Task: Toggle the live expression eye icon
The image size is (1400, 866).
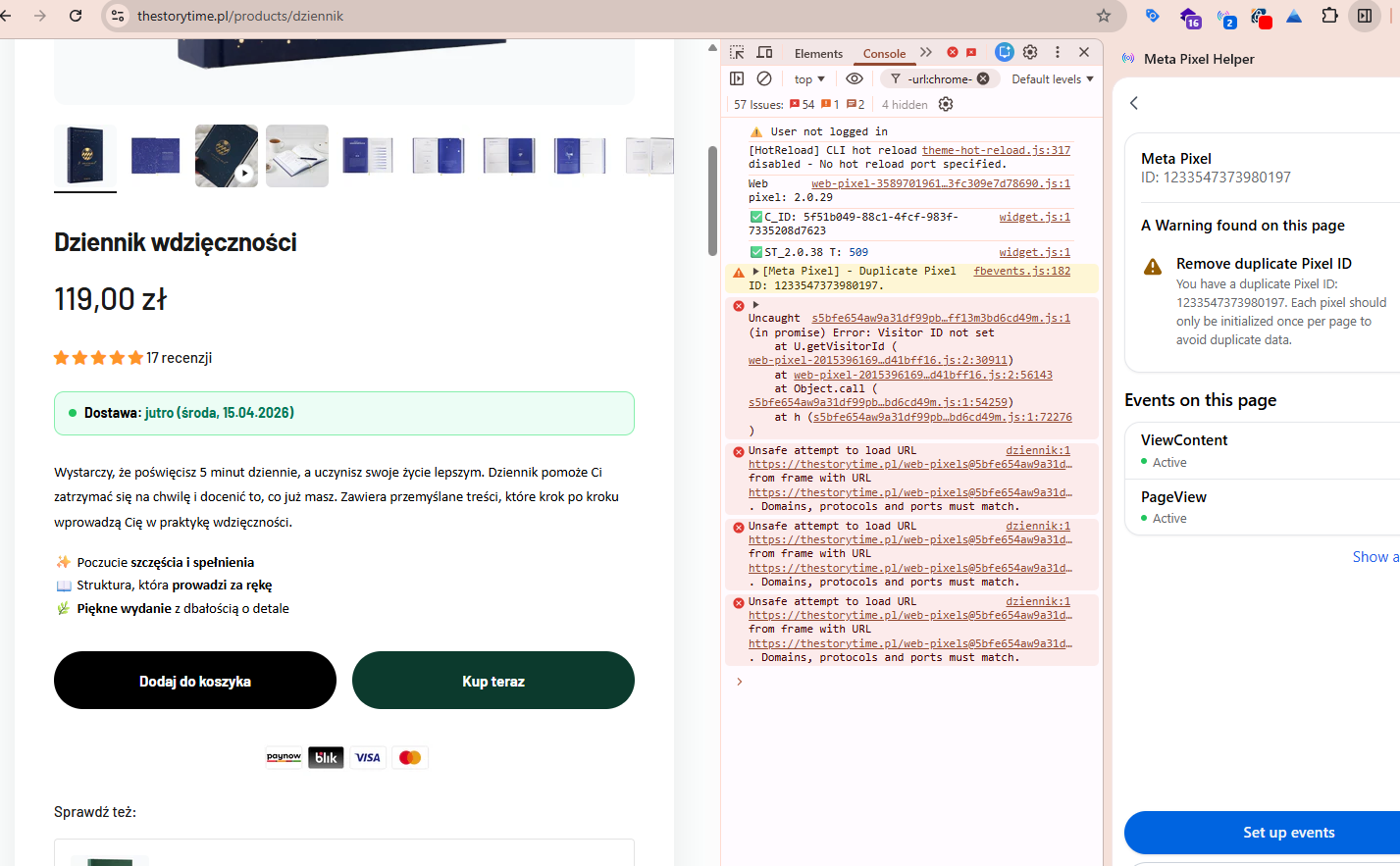Action: coord(855,79)
